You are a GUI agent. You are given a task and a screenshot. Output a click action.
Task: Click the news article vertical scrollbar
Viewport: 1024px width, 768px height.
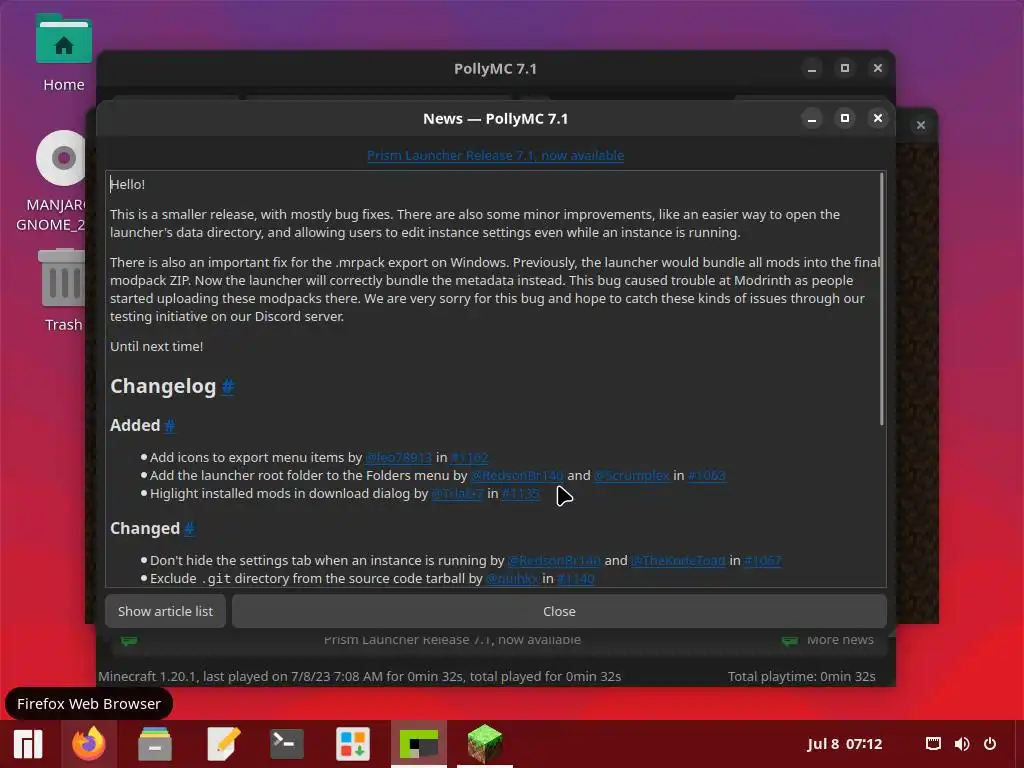click(x=882, y=300)
